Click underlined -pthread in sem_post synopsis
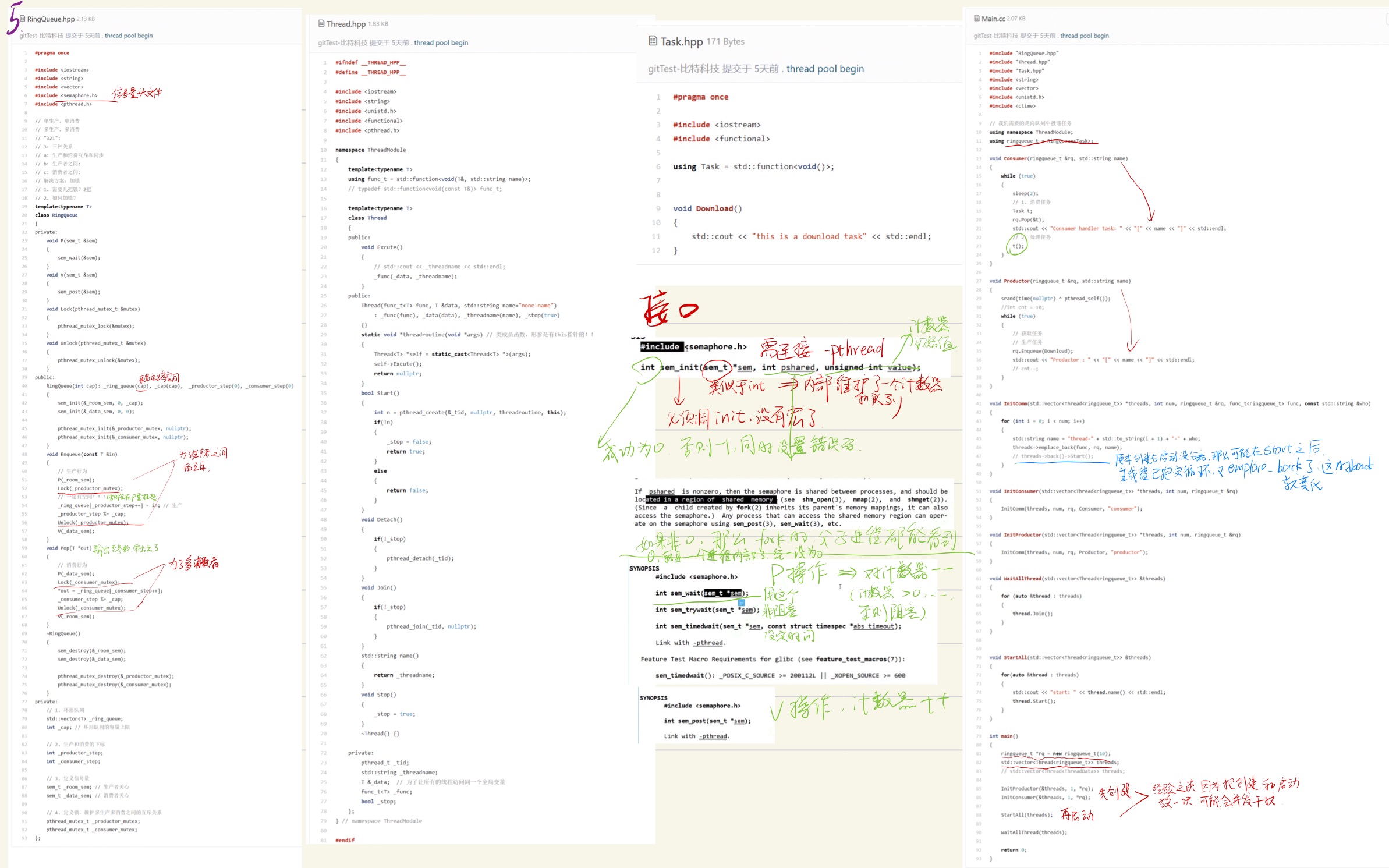Image resolution: width=1389 pixels, height=868 pixels. pyautogui.click(x=714, y=736)
